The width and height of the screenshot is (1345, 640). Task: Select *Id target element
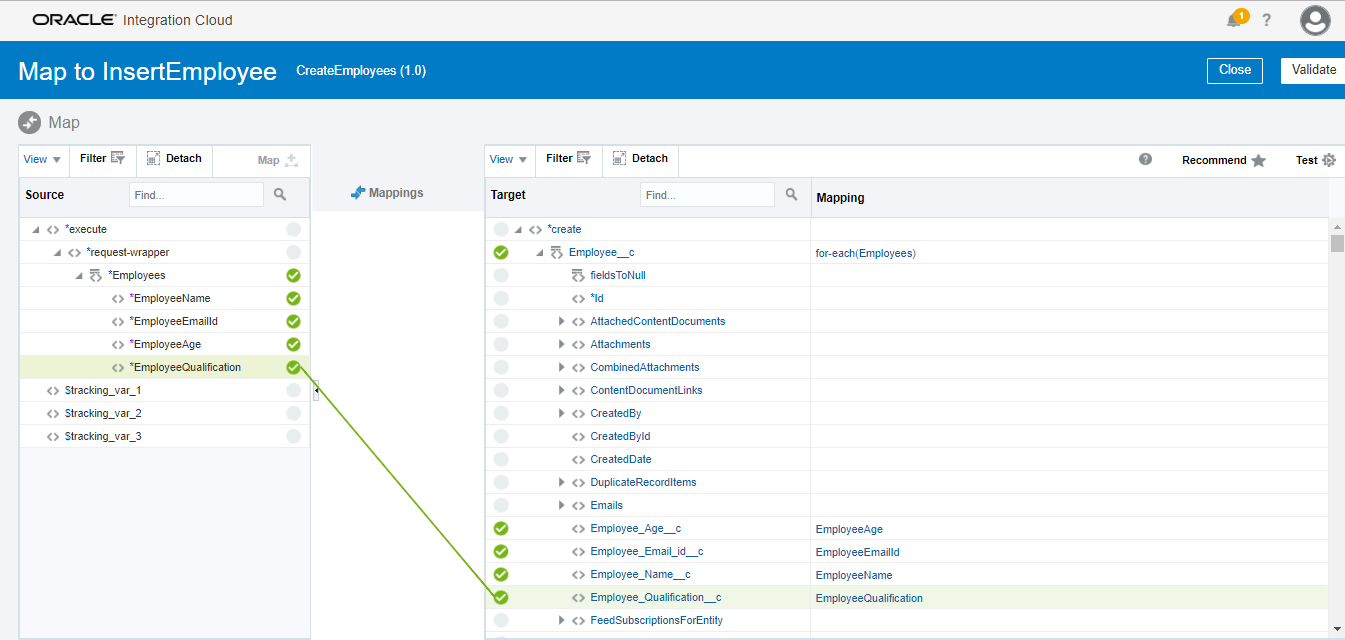point(597,298)
